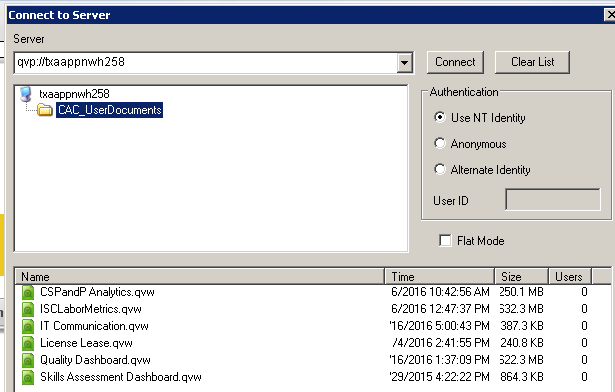Click the Clear List button
Image resolution: width=615 pixels, height=392 pixels.
tap(532, 62)
